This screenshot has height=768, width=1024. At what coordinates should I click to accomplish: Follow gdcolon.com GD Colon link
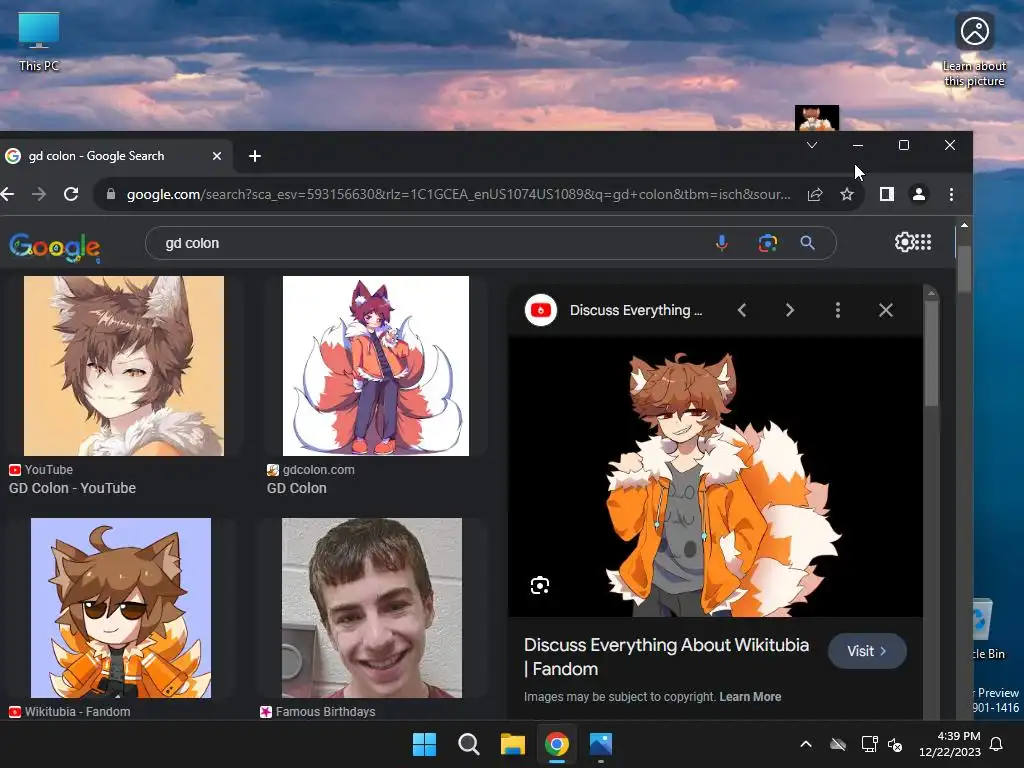(296, 488)
